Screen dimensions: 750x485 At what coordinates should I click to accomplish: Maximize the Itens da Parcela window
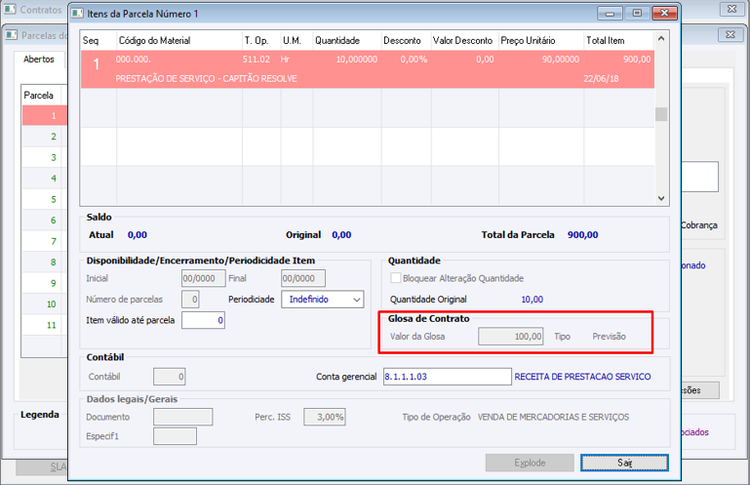637,13
